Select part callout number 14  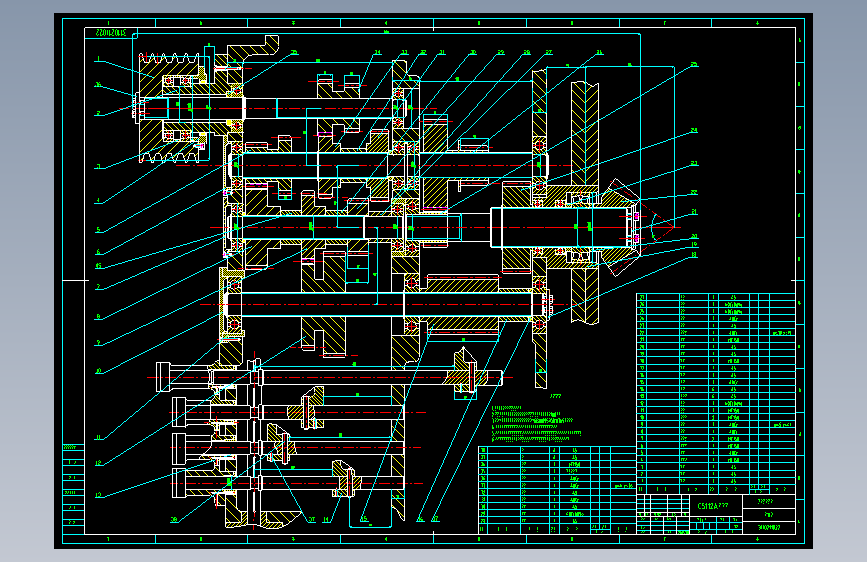coord(326,519)
